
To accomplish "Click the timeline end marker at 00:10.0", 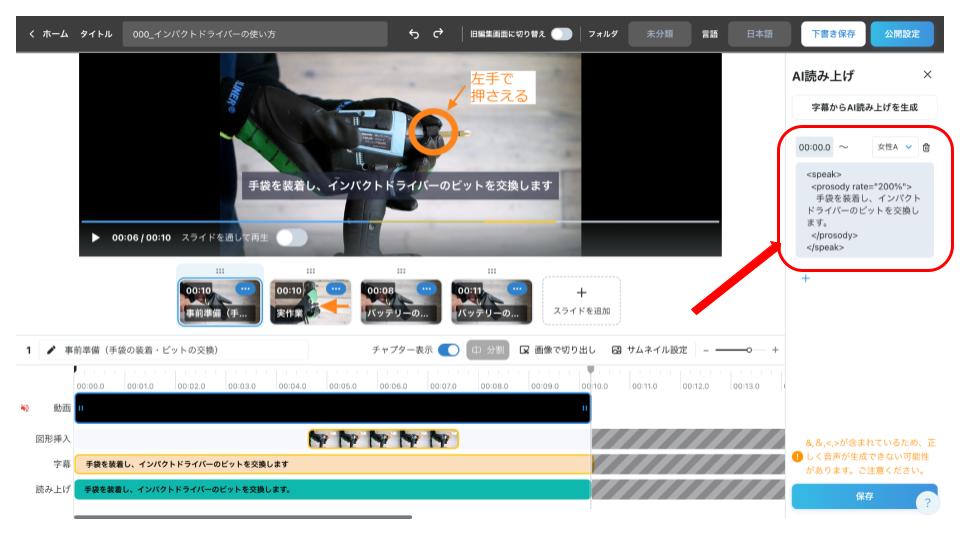I will 591,370.
